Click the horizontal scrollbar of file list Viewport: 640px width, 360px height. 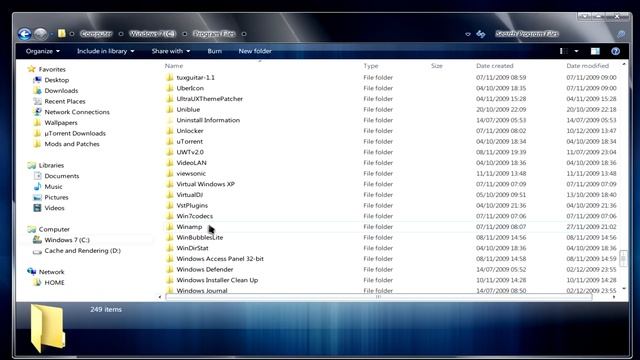click(379, 297)
